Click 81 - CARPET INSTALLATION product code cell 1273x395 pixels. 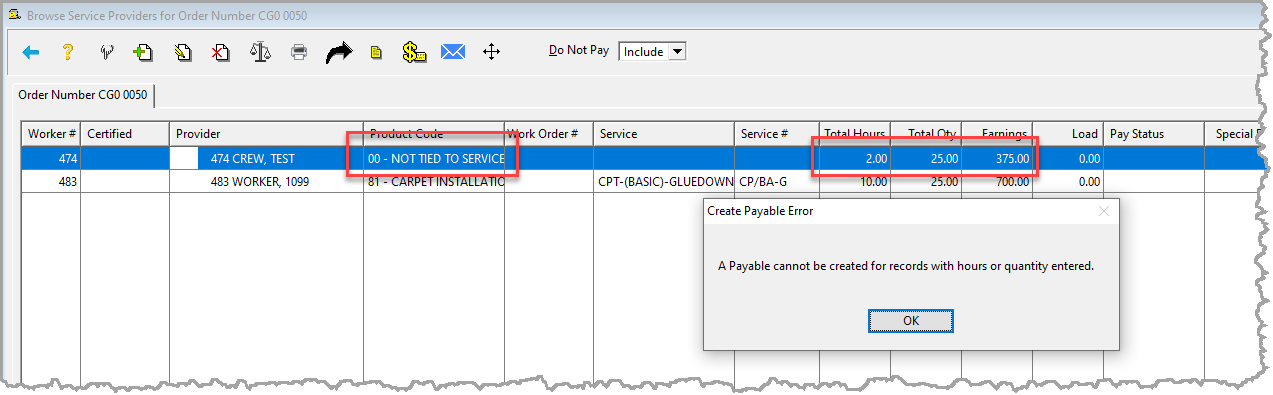point(434,182)
